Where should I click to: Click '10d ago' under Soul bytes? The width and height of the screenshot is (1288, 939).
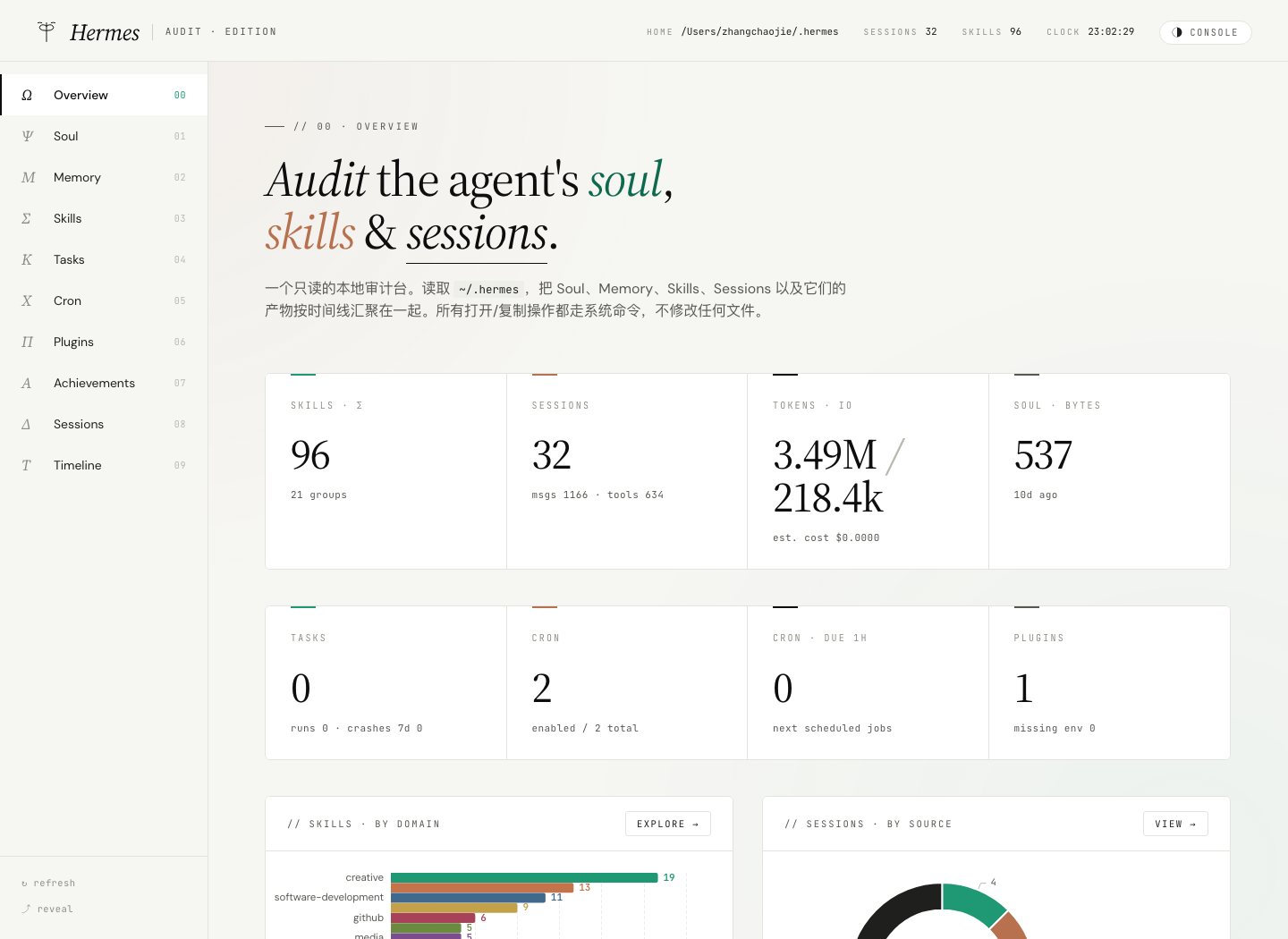1035,495
